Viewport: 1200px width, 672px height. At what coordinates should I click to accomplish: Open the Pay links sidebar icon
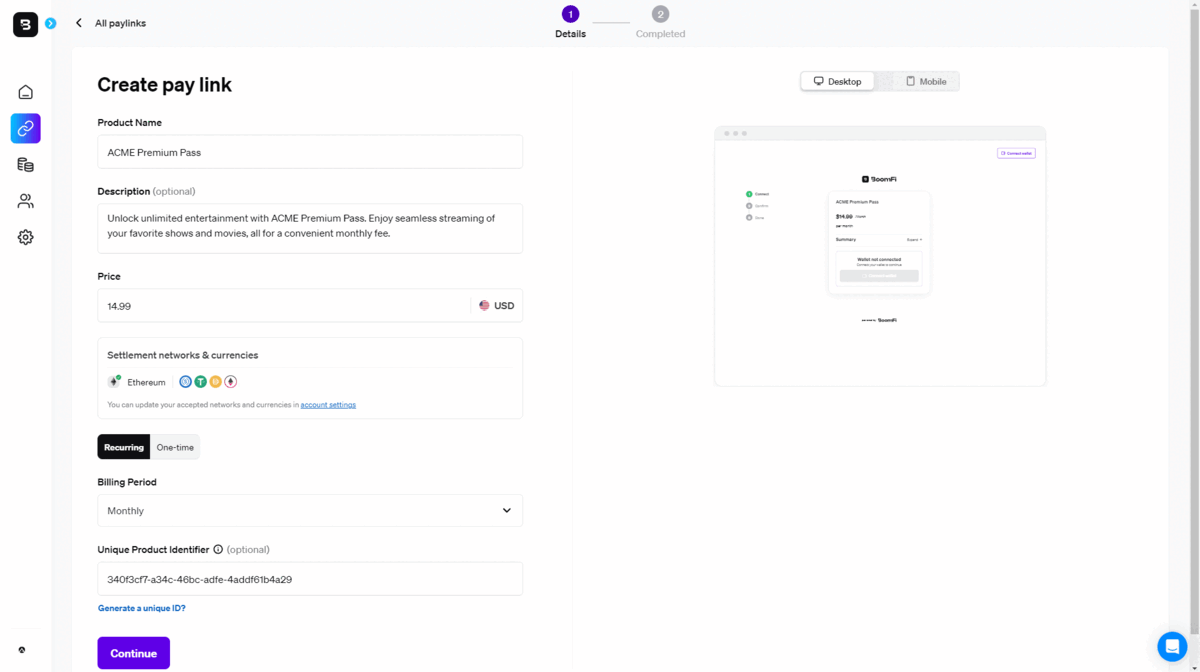click(26, 128)
